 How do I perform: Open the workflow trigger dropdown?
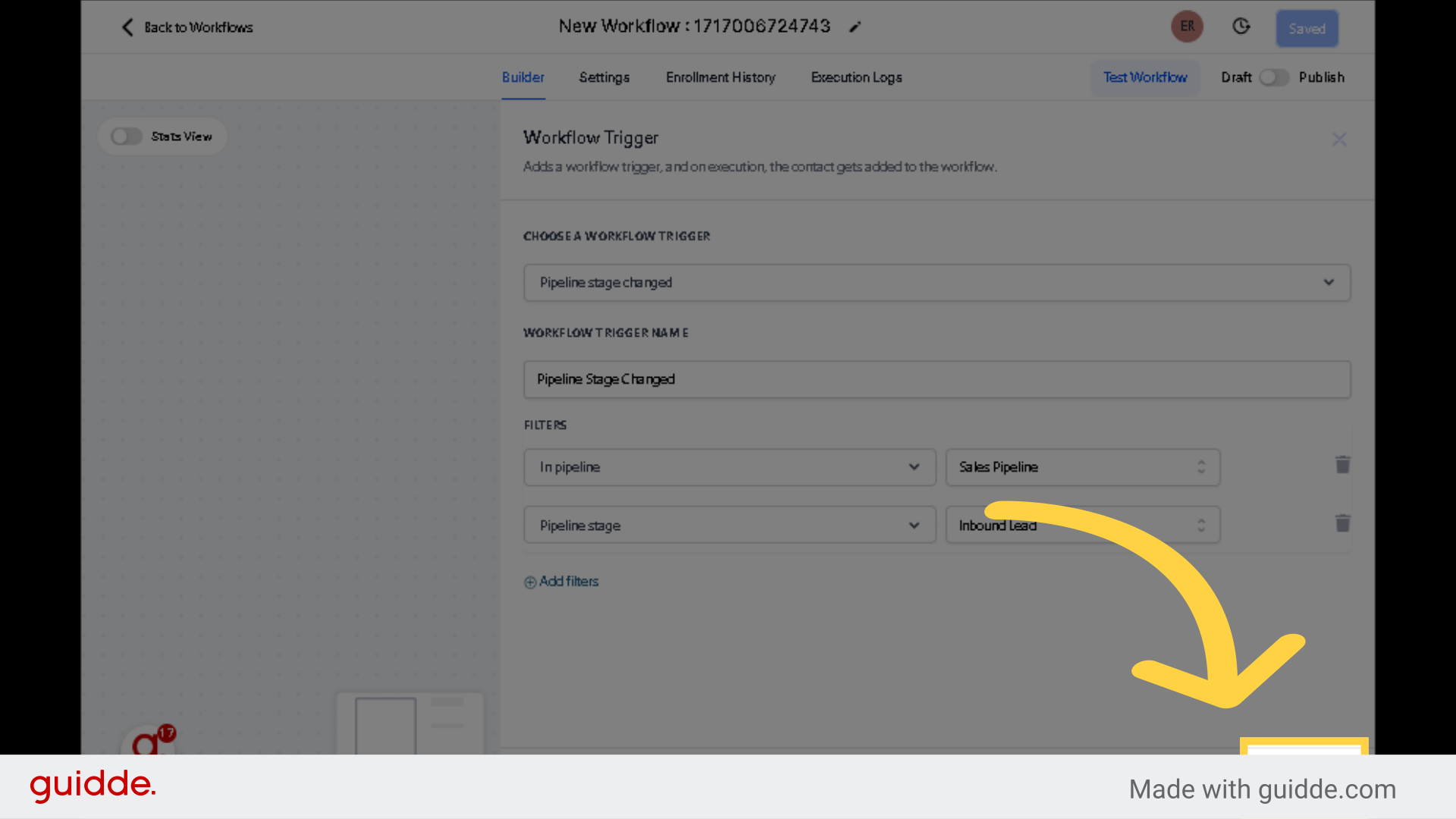(x=937, y=283)
